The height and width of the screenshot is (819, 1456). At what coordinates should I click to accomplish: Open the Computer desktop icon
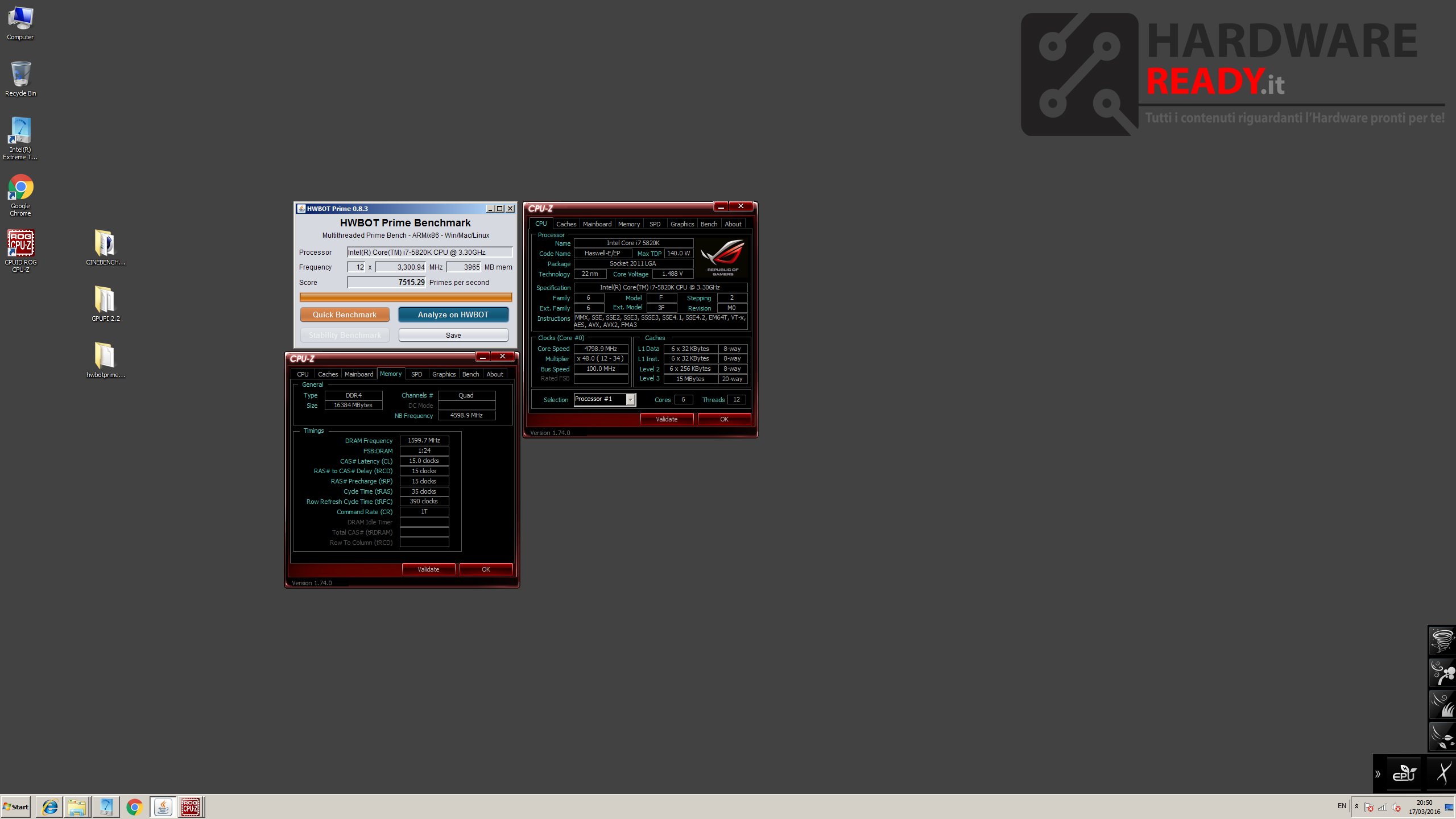[20, 23]
